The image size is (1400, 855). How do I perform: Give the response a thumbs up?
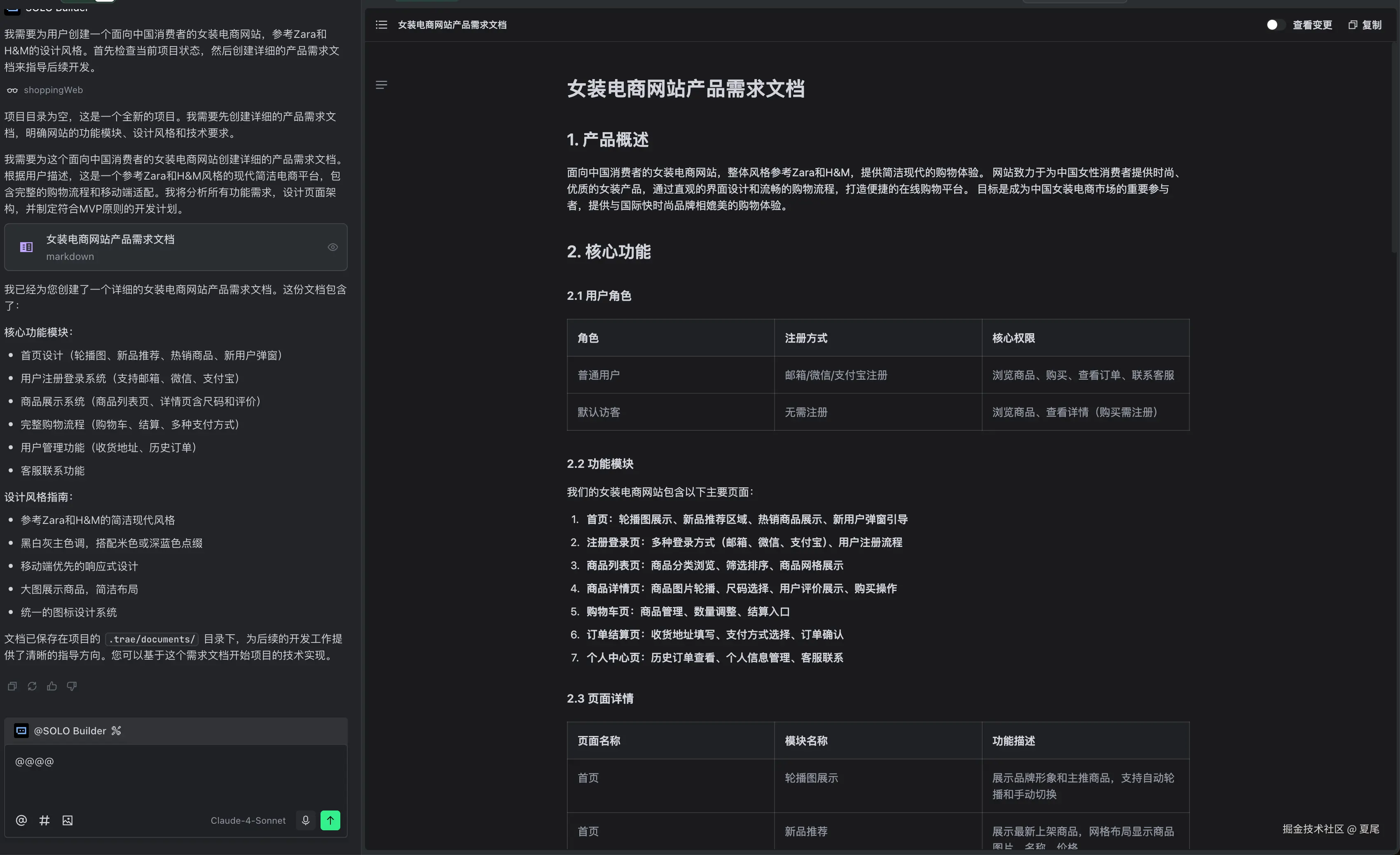coord(52,686)
